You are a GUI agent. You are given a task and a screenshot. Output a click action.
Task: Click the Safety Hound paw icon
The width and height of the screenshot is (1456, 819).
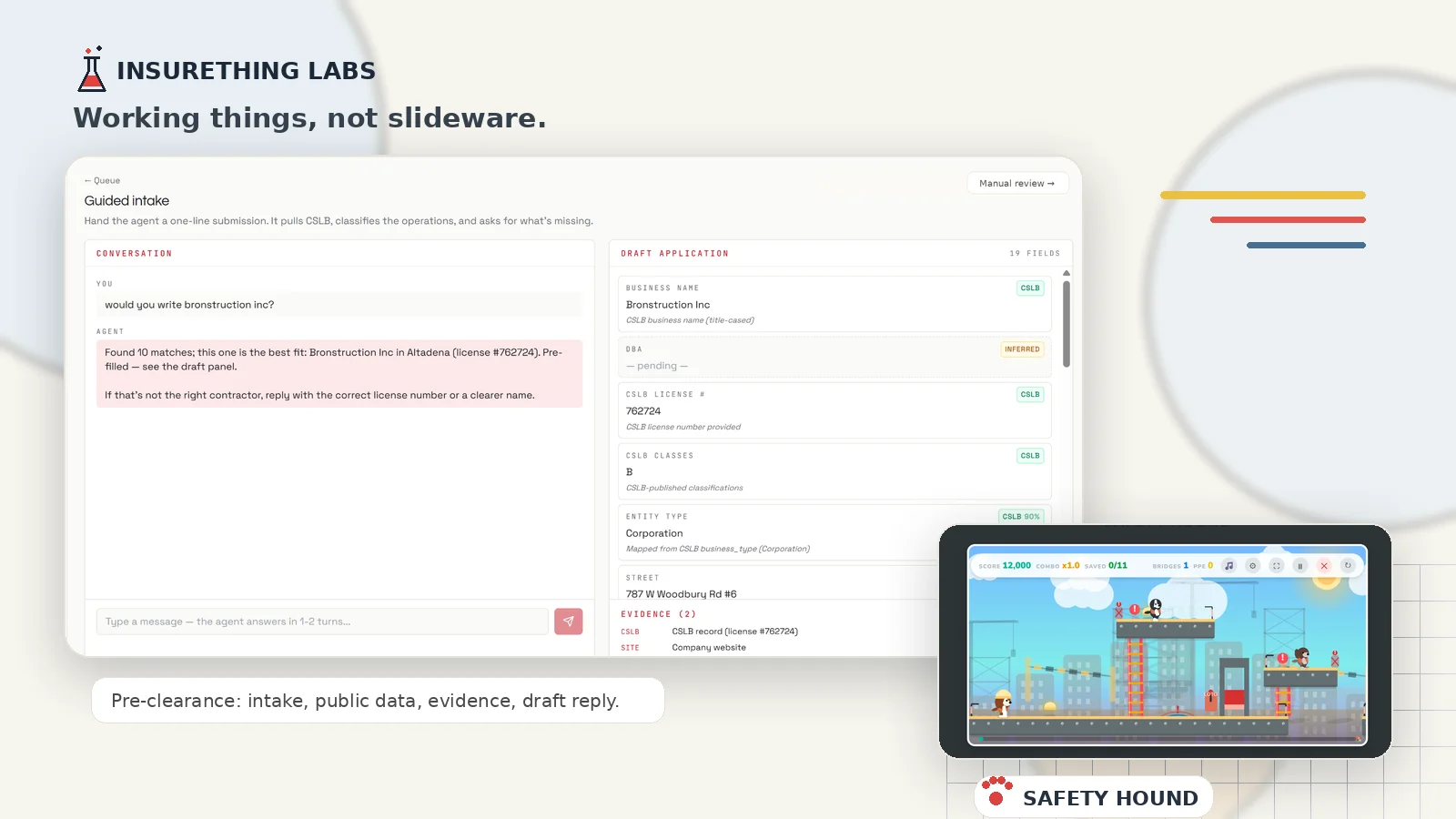pyautogui.click(x=997, y=791)
